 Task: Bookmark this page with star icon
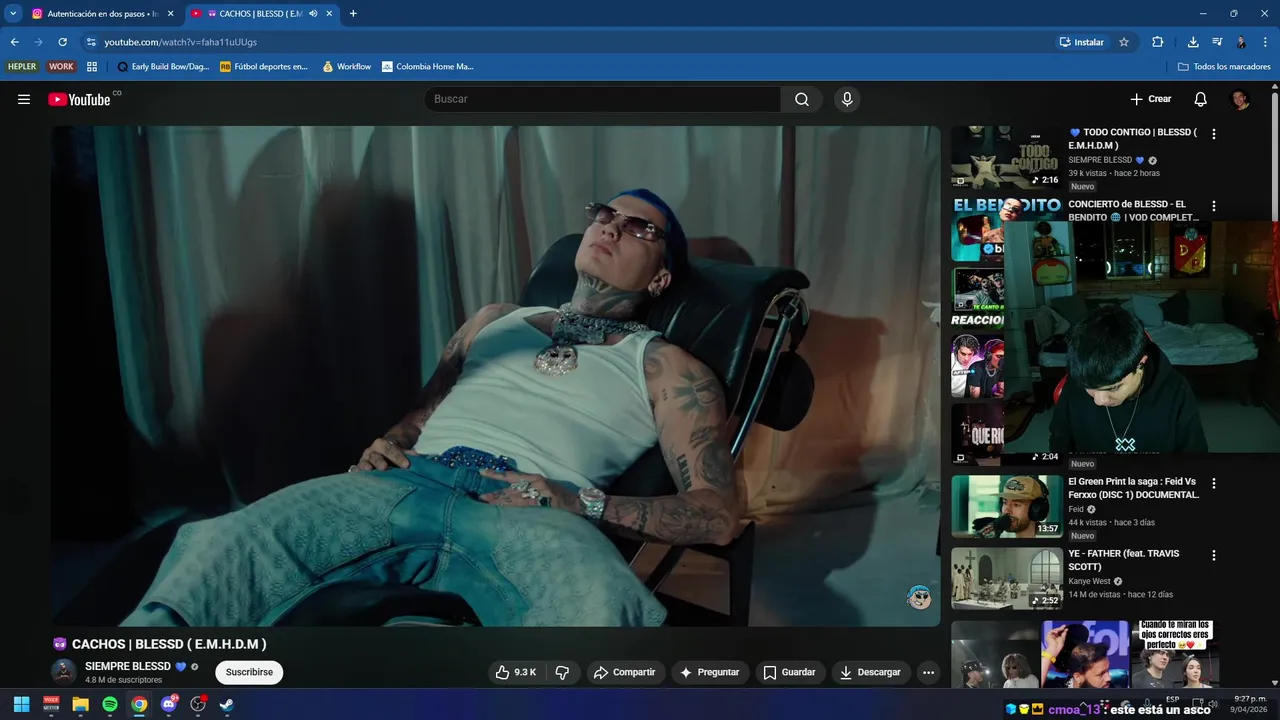[1124, 42]
